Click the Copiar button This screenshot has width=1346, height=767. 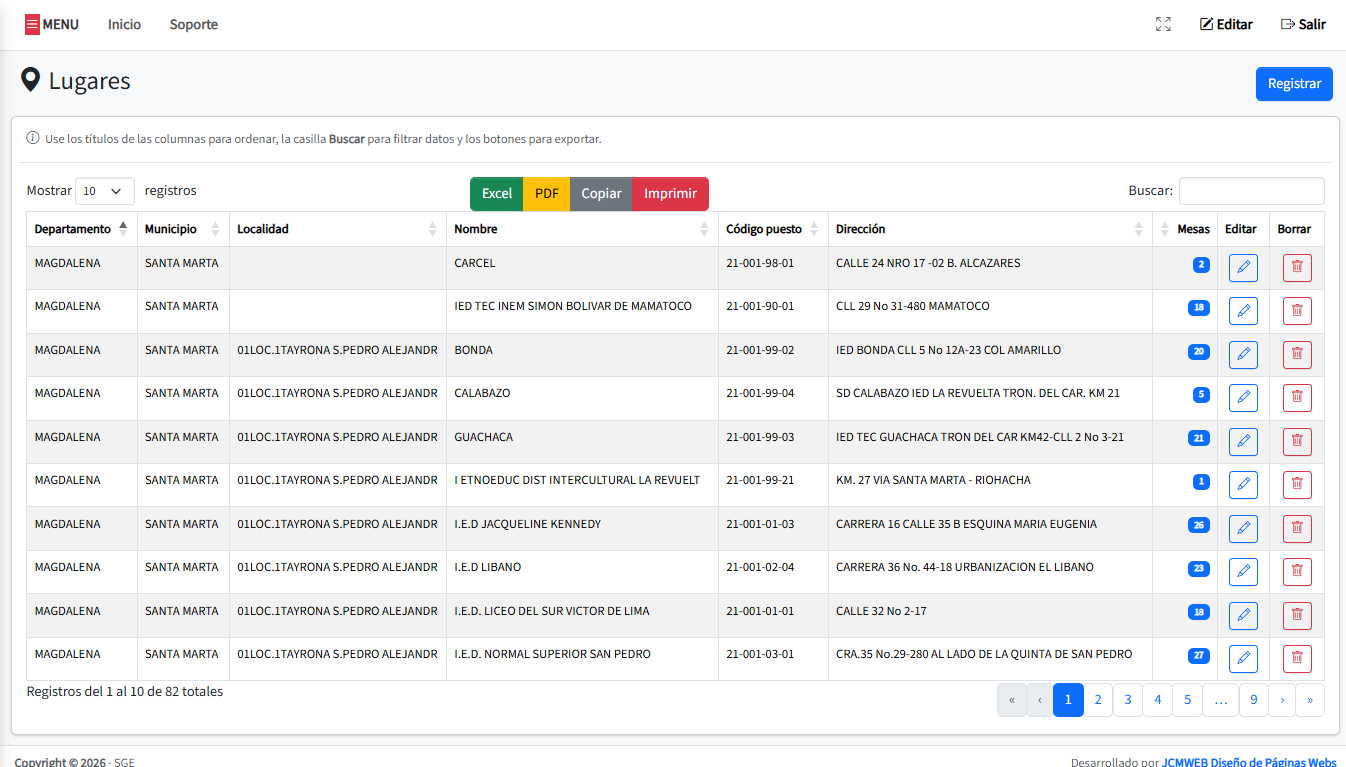tap(601, 194)
